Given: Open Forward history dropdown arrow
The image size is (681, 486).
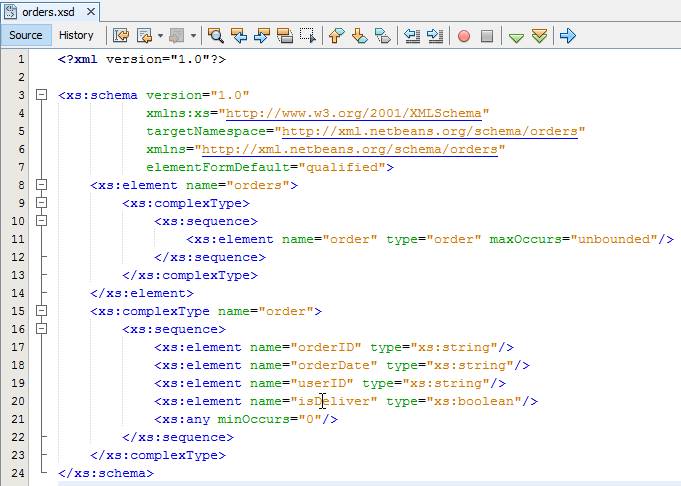Looking at the screenshot, I should click(x=193, y=36).
